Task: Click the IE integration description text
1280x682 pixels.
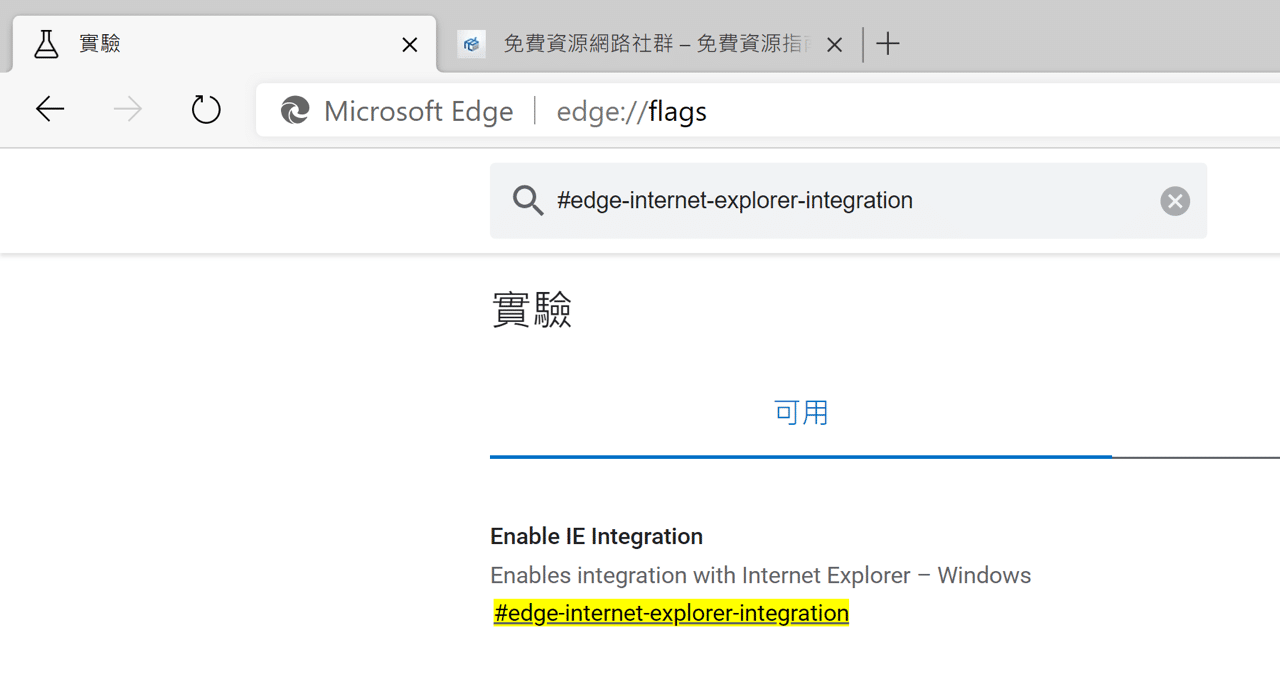Action: [760, 575]
